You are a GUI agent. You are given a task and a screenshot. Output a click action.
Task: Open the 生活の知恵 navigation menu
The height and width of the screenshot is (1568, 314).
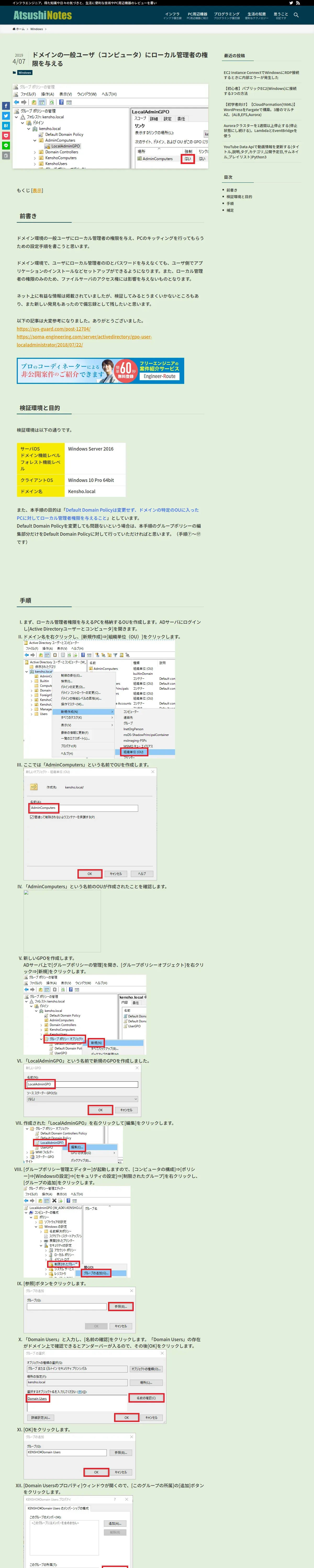click(256, 15)
